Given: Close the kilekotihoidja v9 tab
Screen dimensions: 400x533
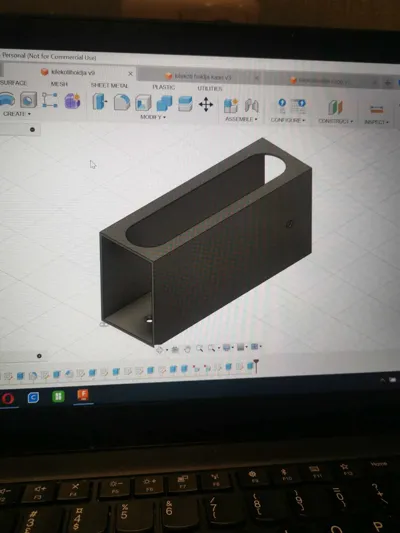Looking at the screenshot, I should pyautogui.click(x=130, y=74).
